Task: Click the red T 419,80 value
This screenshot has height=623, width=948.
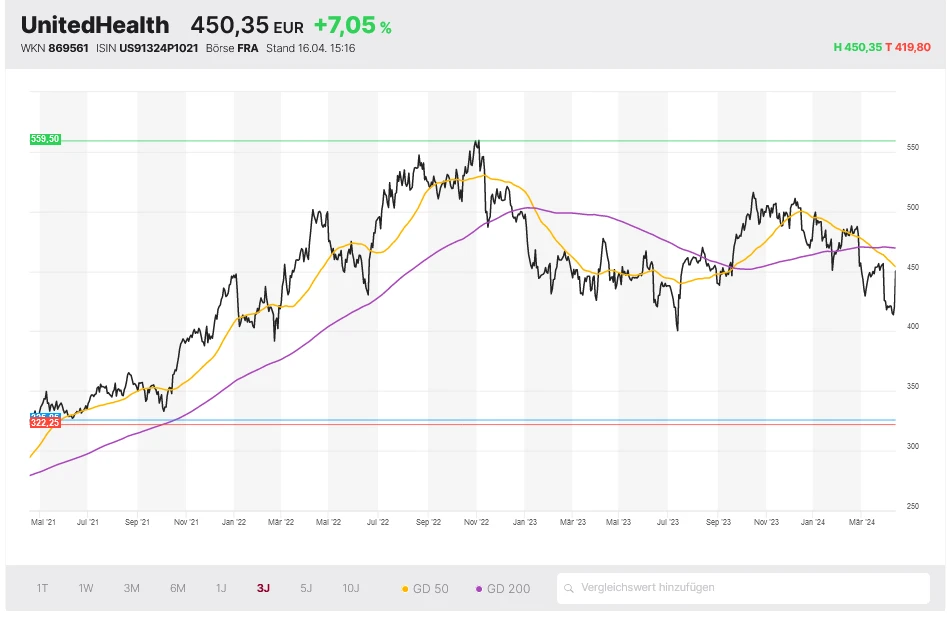Action: (909, 47)
